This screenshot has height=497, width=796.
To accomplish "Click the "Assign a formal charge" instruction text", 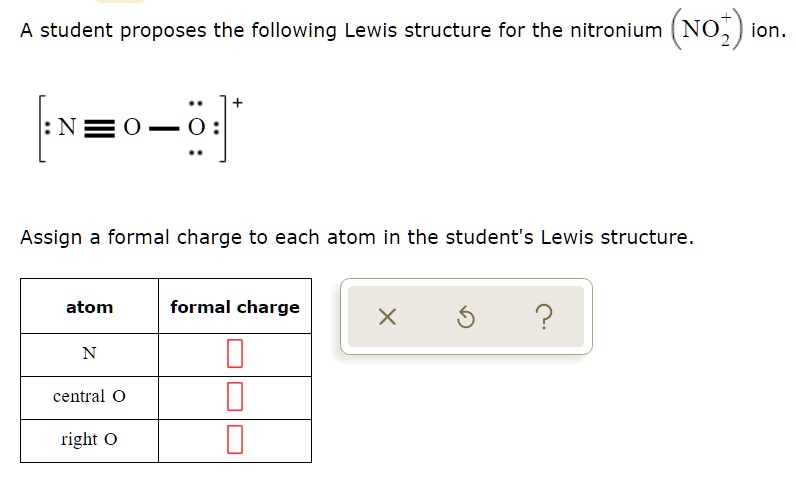I will coord(356,238).
